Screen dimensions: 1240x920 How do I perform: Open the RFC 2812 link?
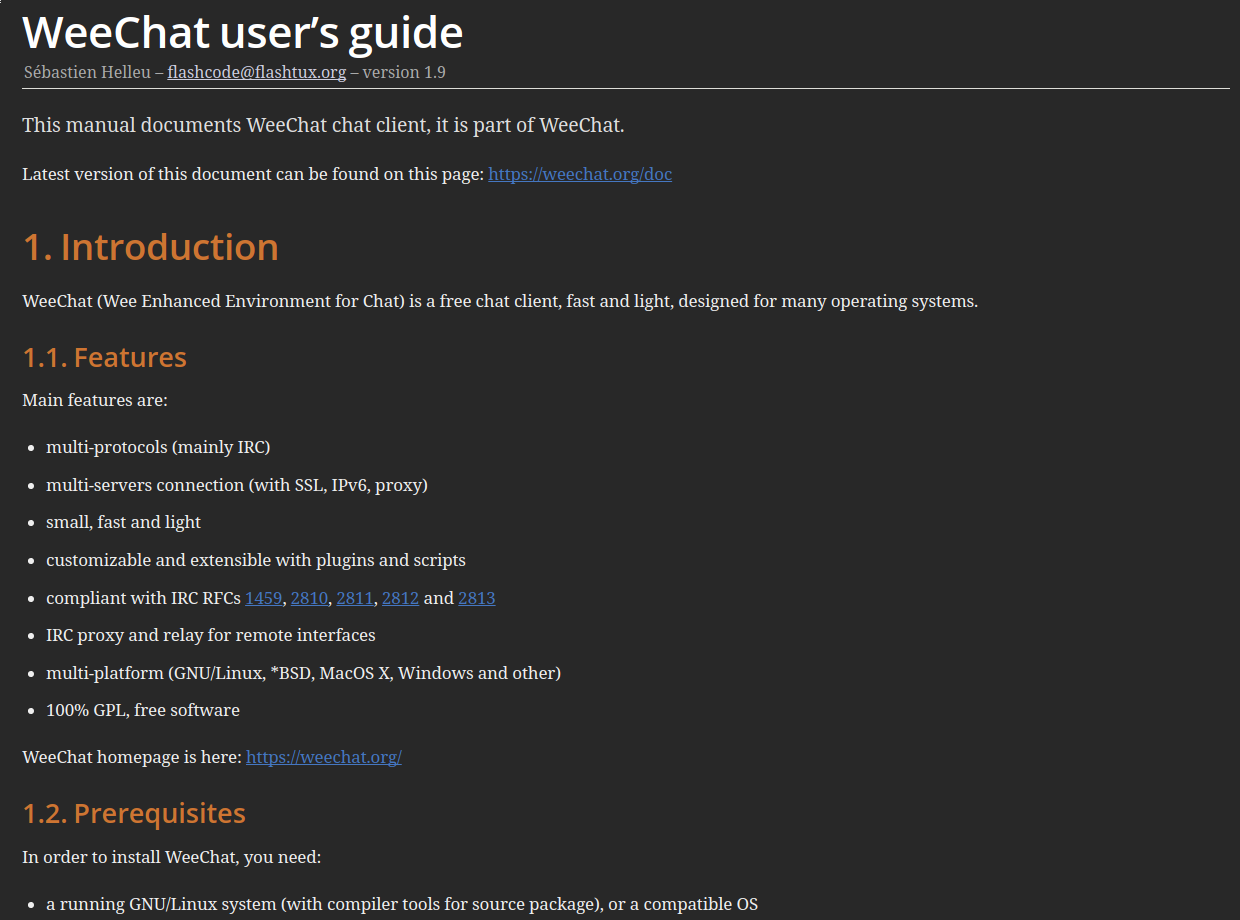coord(400,598)
